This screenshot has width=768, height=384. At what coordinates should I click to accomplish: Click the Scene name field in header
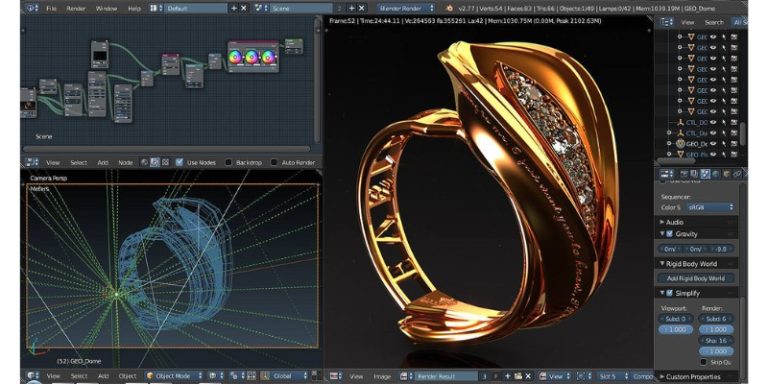click(301, 8)
